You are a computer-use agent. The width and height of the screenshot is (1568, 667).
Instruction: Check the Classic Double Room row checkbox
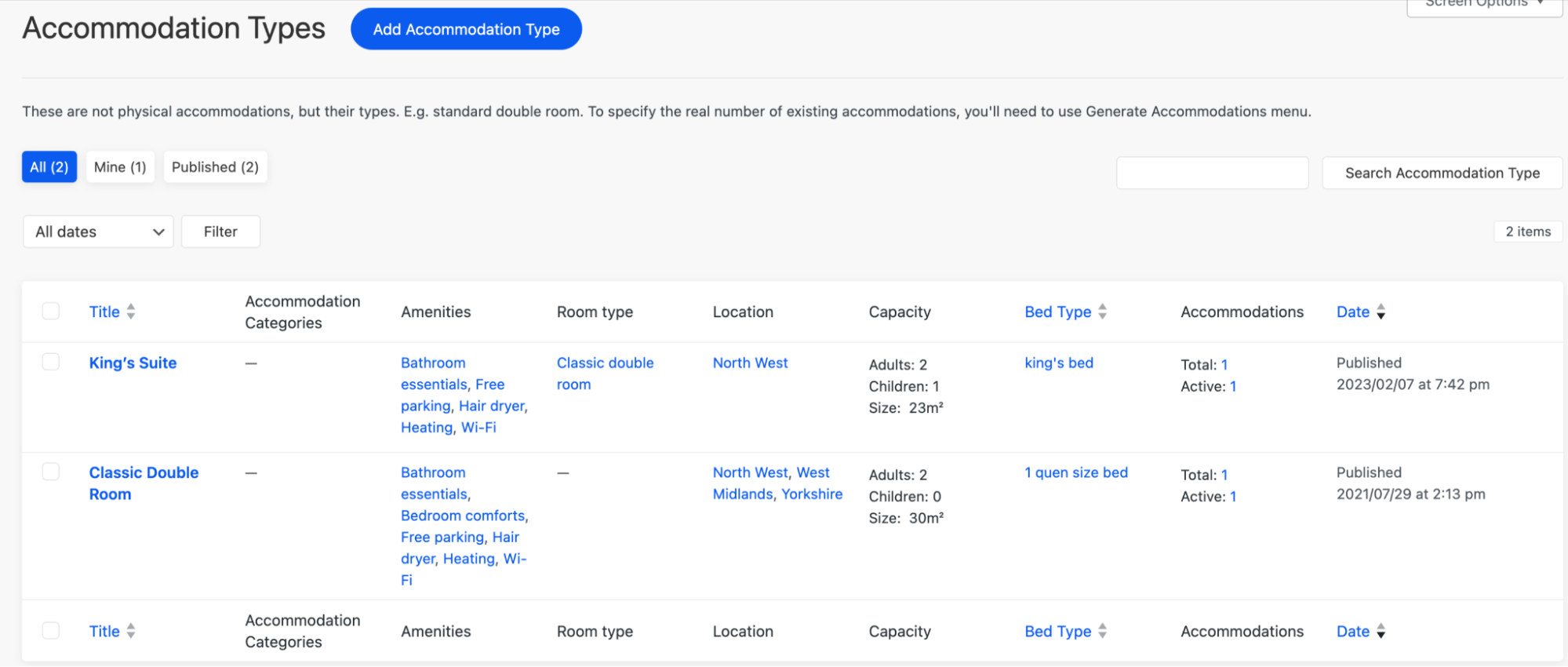coord(51,472)
